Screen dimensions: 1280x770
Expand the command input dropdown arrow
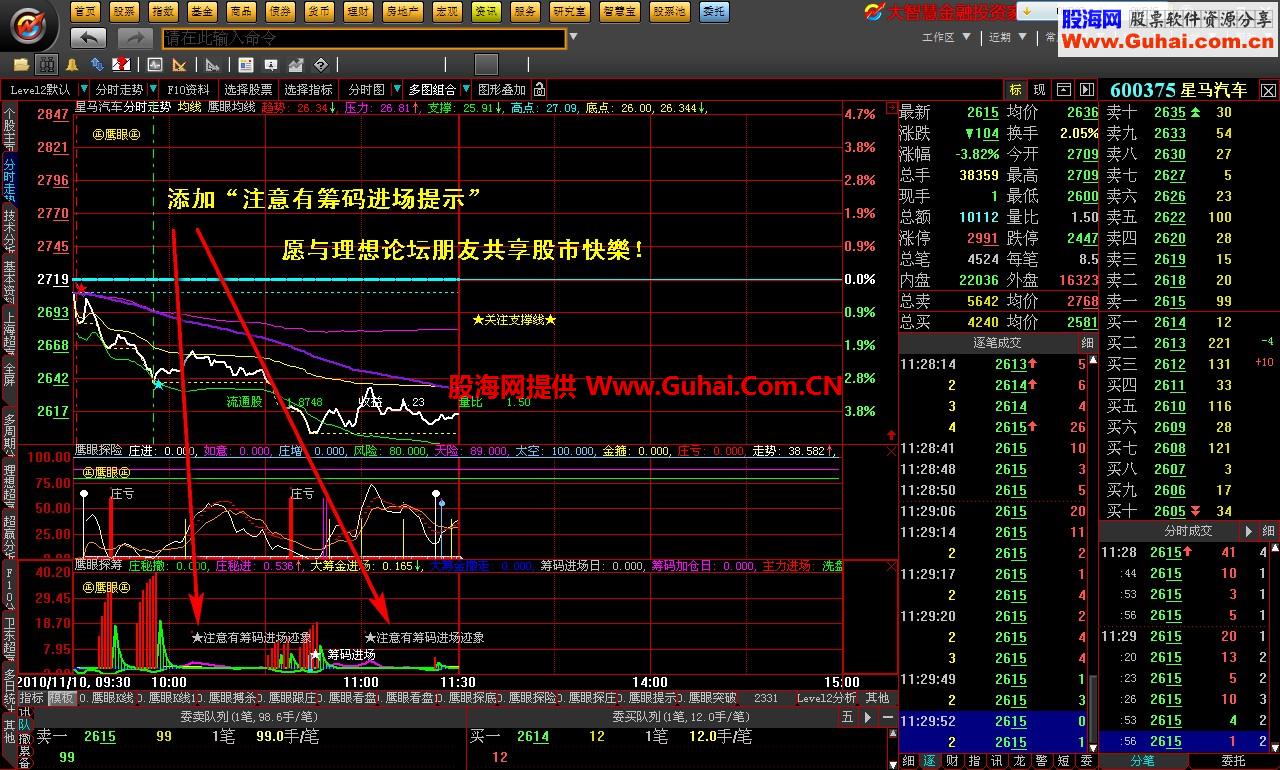[x=573, y=38]
